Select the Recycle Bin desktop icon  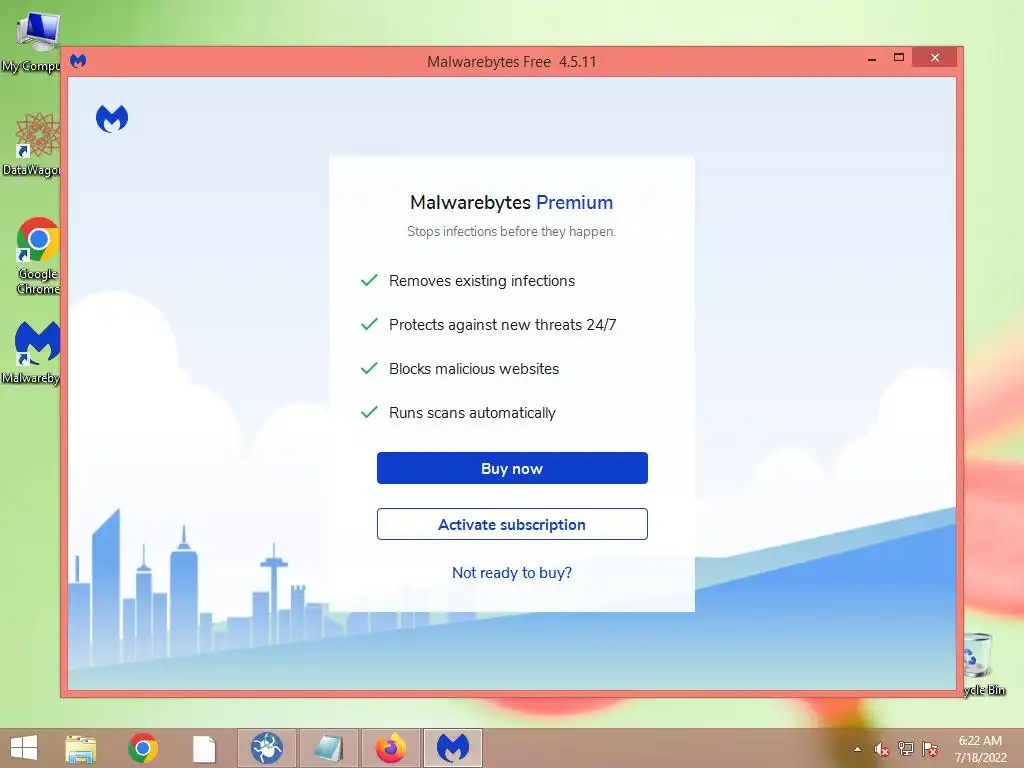tap(984, 665)
